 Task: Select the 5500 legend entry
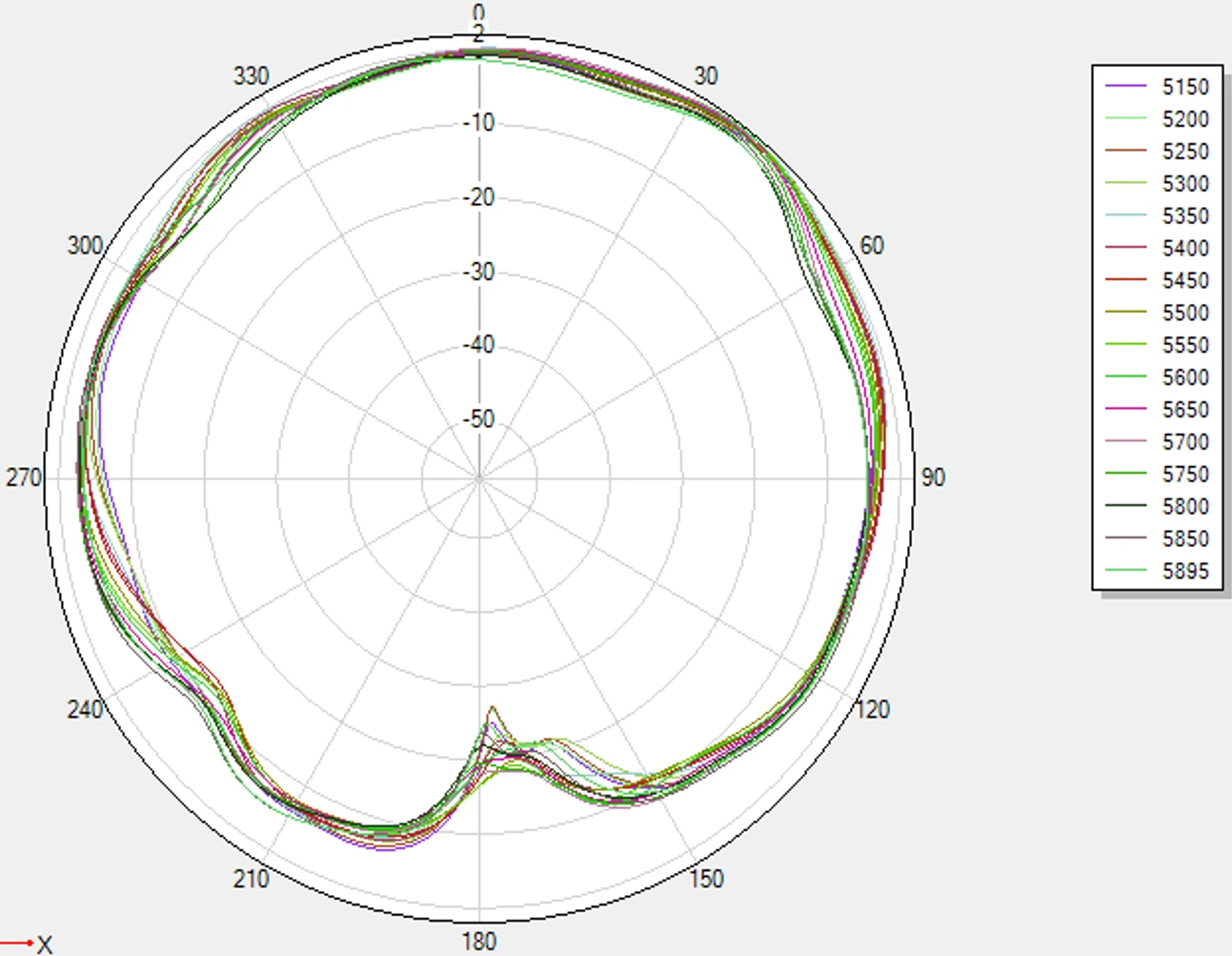1157,313
